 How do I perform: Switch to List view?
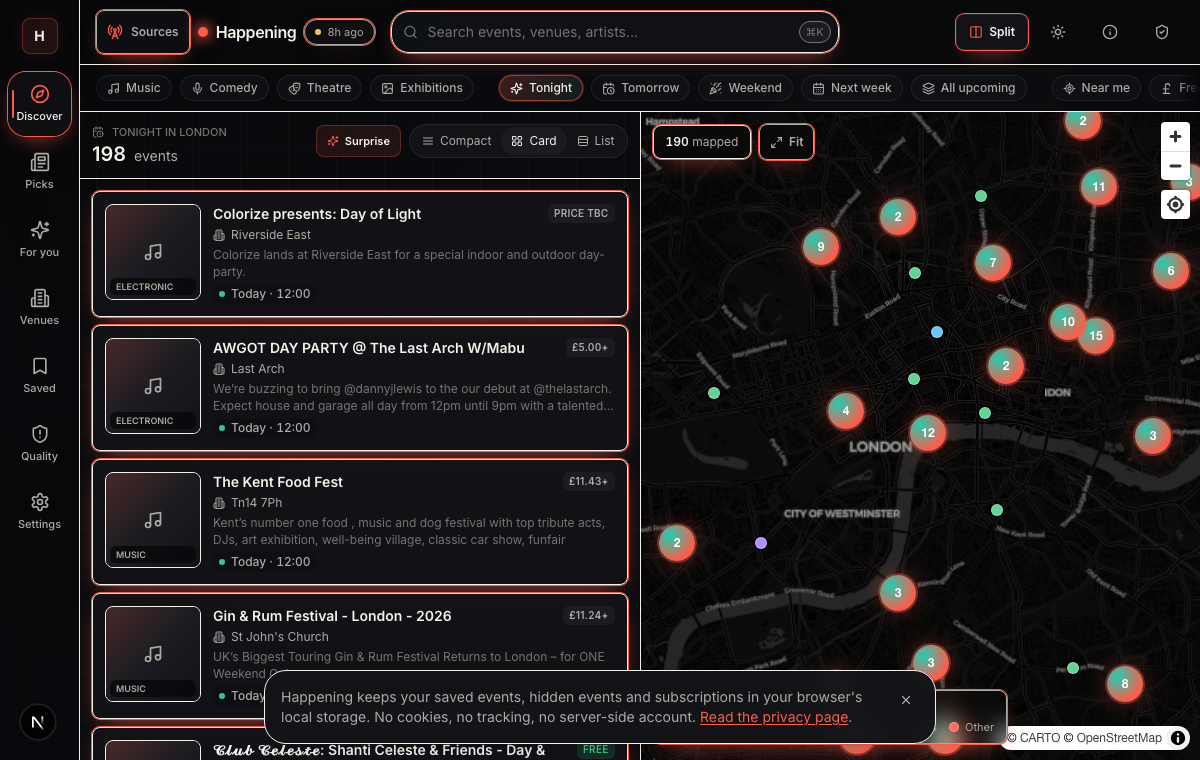point(596,141)
